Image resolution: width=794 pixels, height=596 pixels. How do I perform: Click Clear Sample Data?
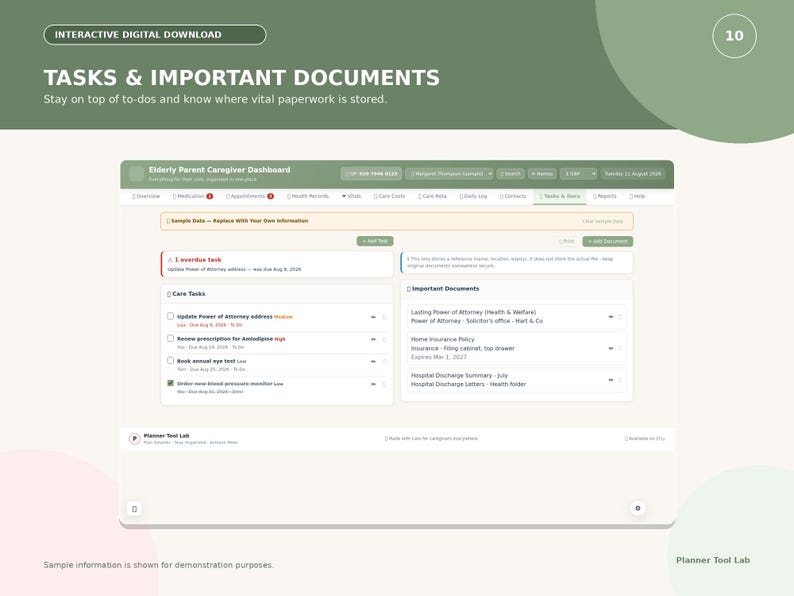[603, 221]
